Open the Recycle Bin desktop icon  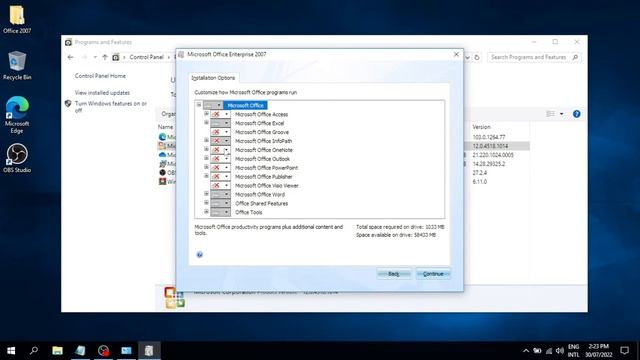(17, 65)
